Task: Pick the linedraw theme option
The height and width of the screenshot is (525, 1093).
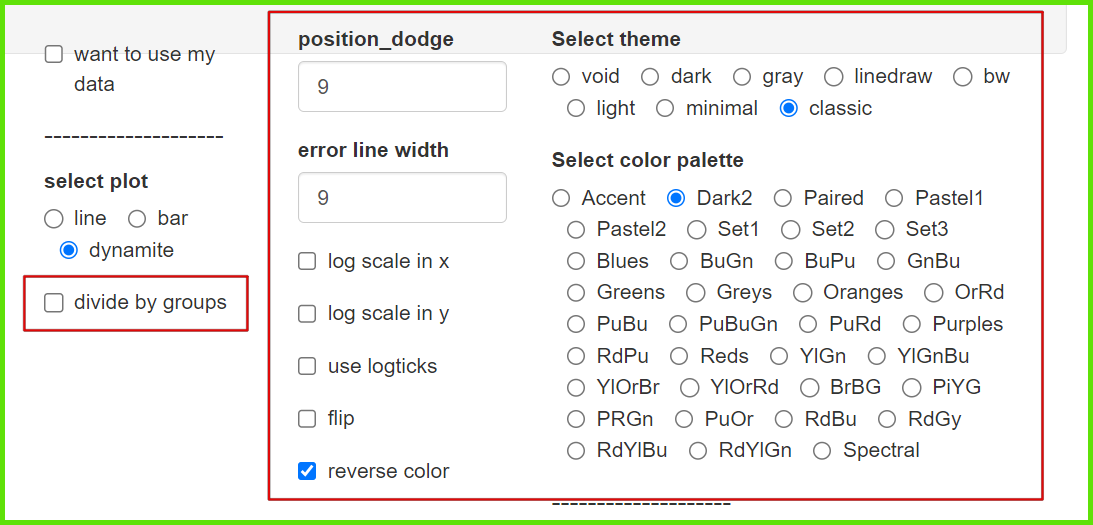Action: tap(834, 76)
